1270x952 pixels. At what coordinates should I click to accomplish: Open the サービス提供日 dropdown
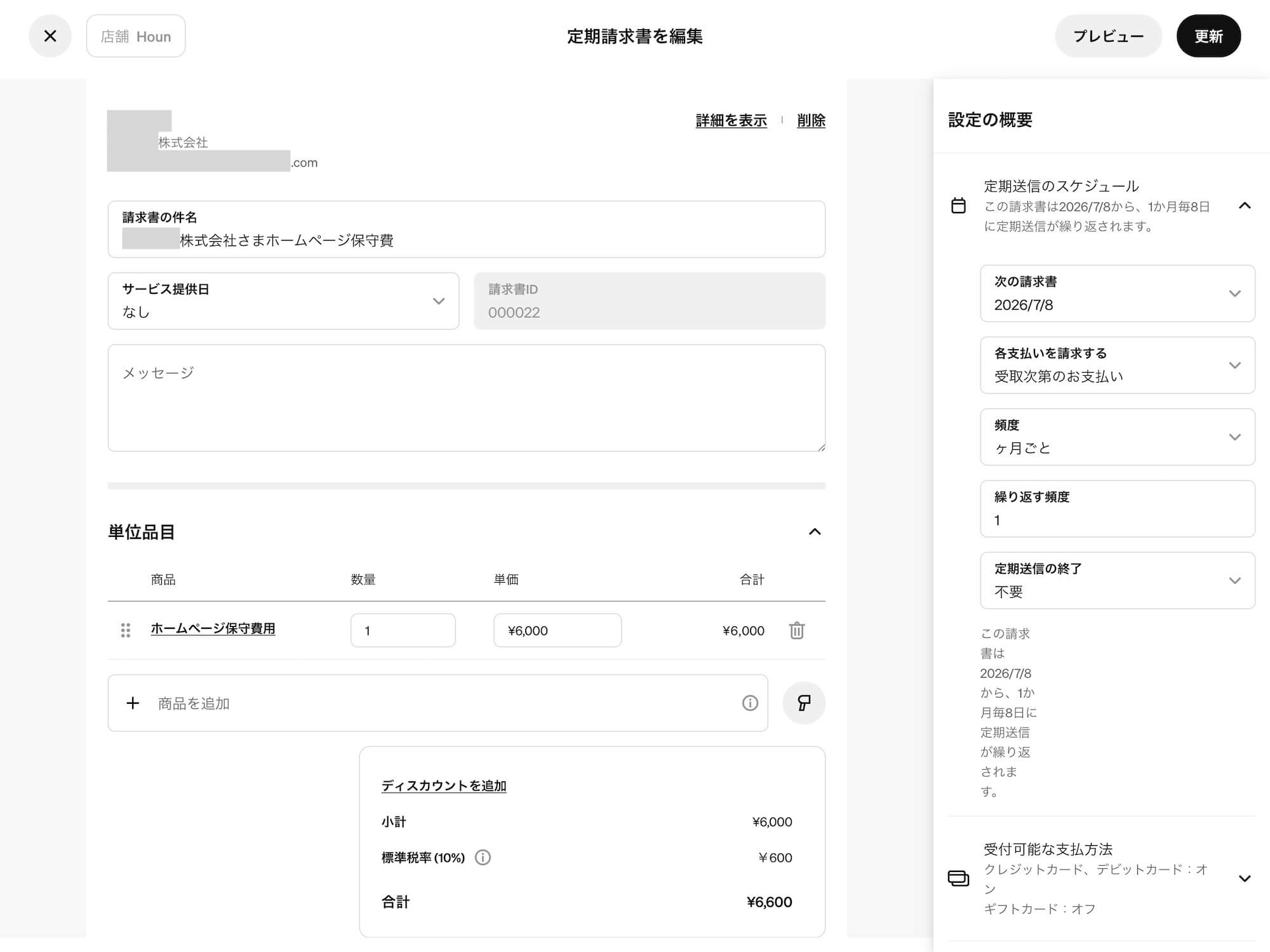(x=283, y=301)
